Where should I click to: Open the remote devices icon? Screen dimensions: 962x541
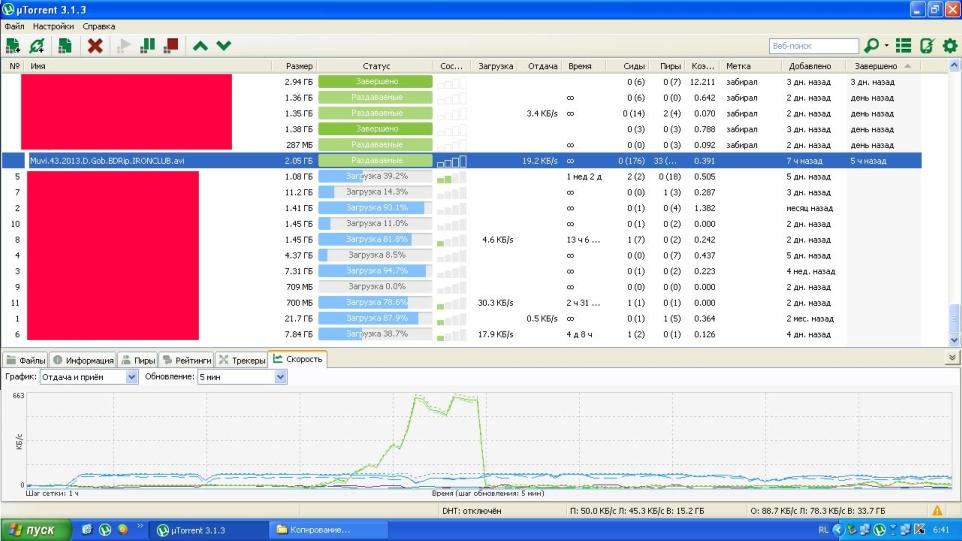pyautogui.click(x=926, y=45)
